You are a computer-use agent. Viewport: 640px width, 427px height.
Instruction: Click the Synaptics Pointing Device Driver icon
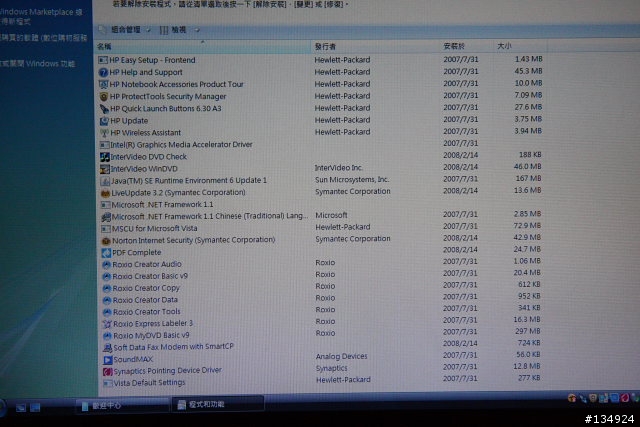coord(108,372)
